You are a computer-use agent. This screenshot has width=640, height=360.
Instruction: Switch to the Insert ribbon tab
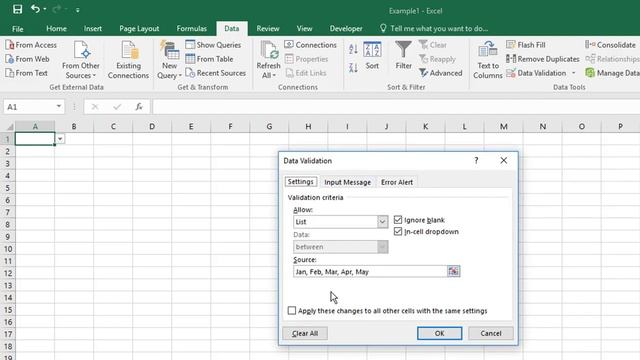[93, 29]
